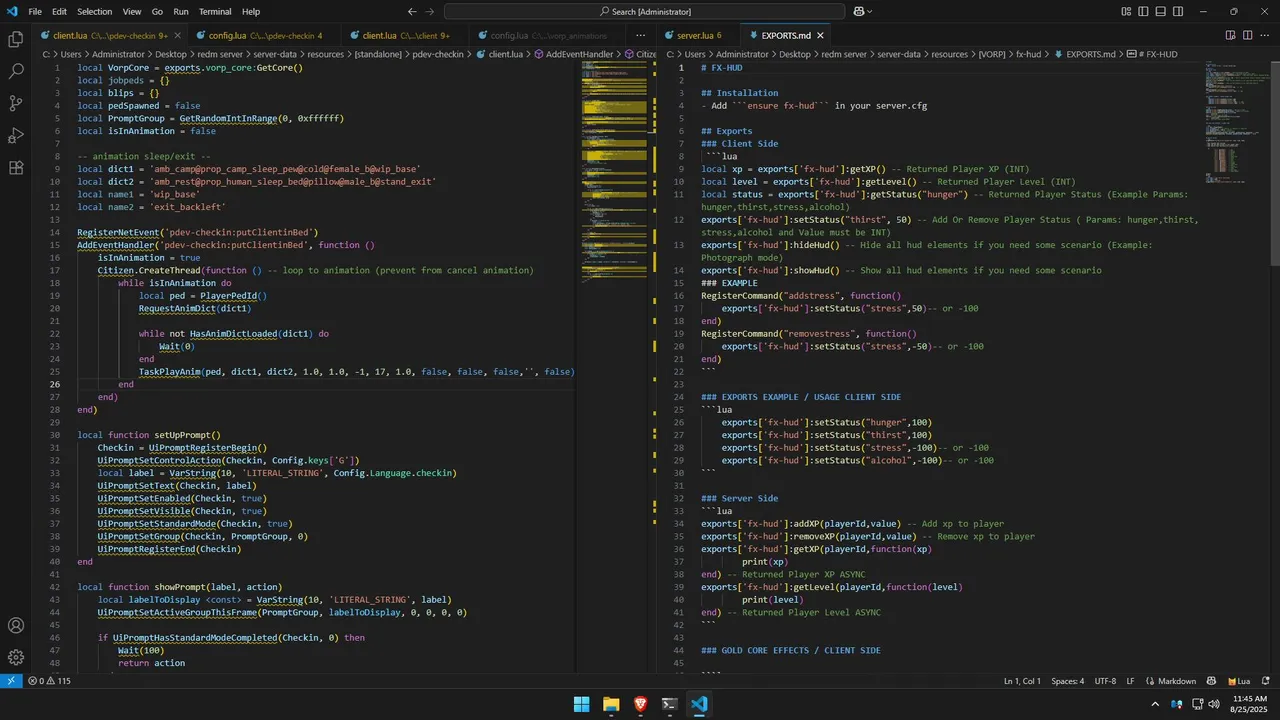The width and height of the screenshot is (1280, 720).
Task: Click the Copilot status icon in status bar
Action: coord(1211,681)
